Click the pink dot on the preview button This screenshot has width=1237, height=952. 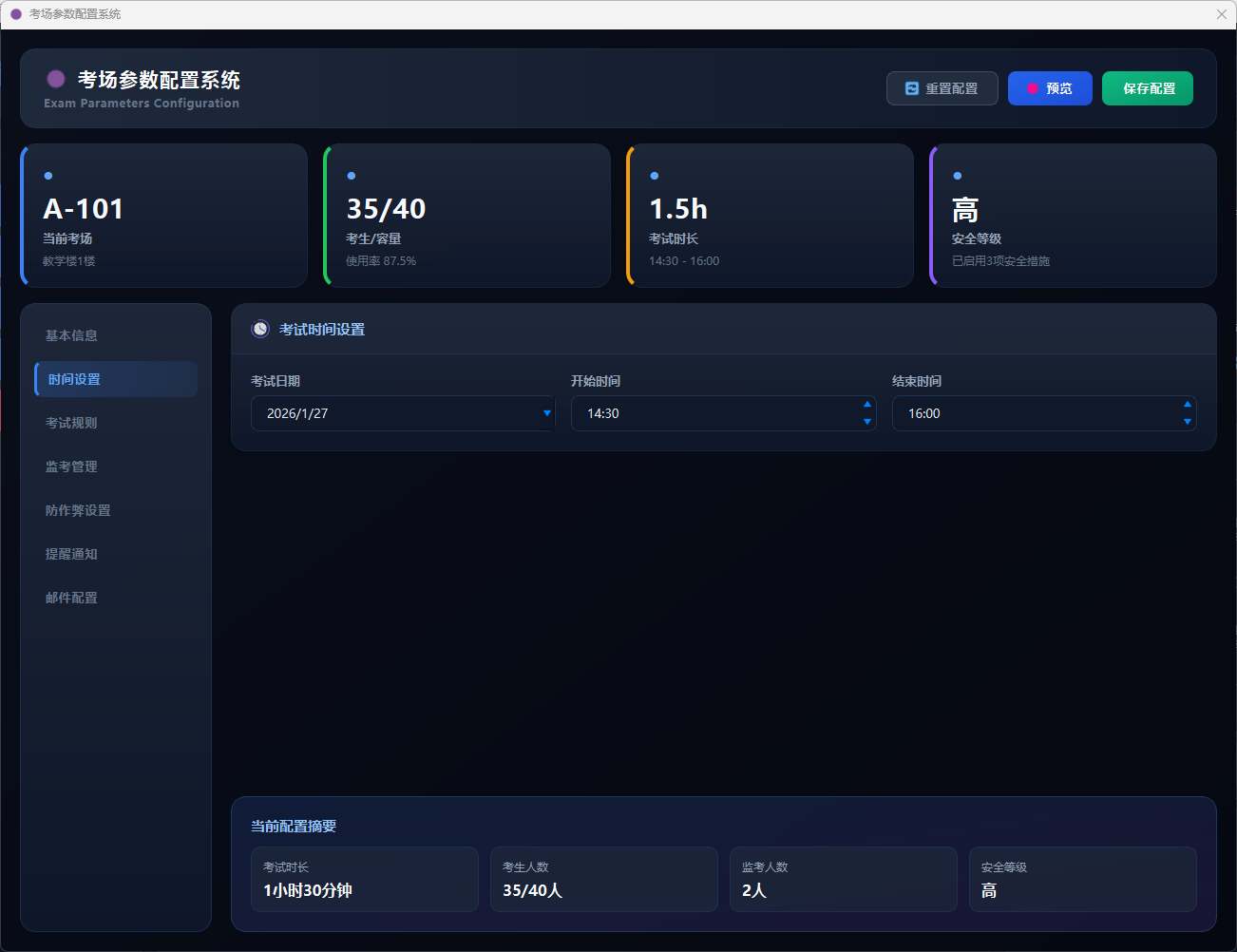(1033, 88)
